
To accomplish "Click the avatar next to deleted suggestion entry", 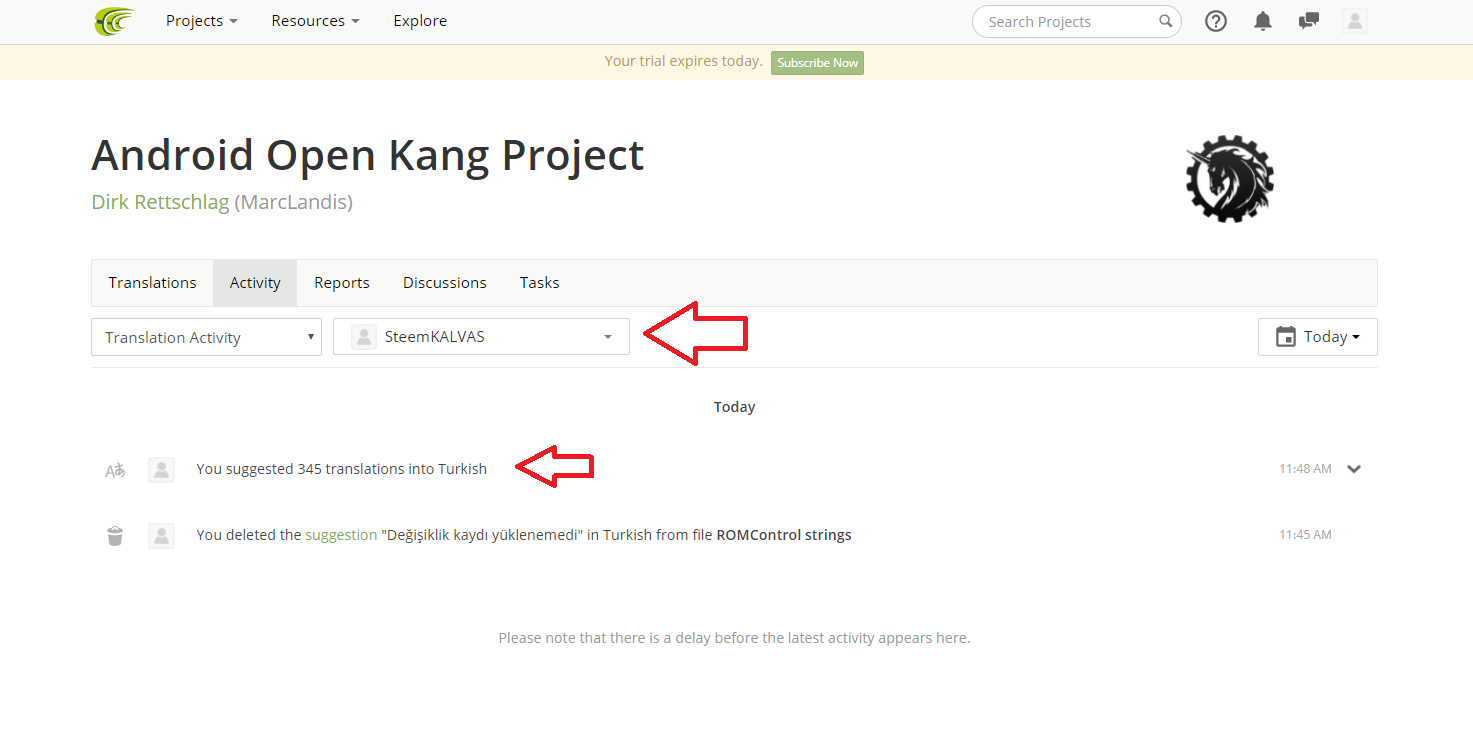I will point(161,536).
